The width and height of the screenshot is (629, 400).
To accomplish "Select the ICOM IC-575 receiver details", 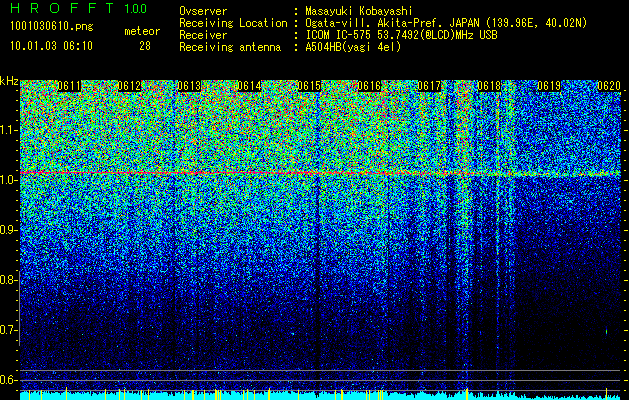I will pyautogui.click(x=401, y=35).
